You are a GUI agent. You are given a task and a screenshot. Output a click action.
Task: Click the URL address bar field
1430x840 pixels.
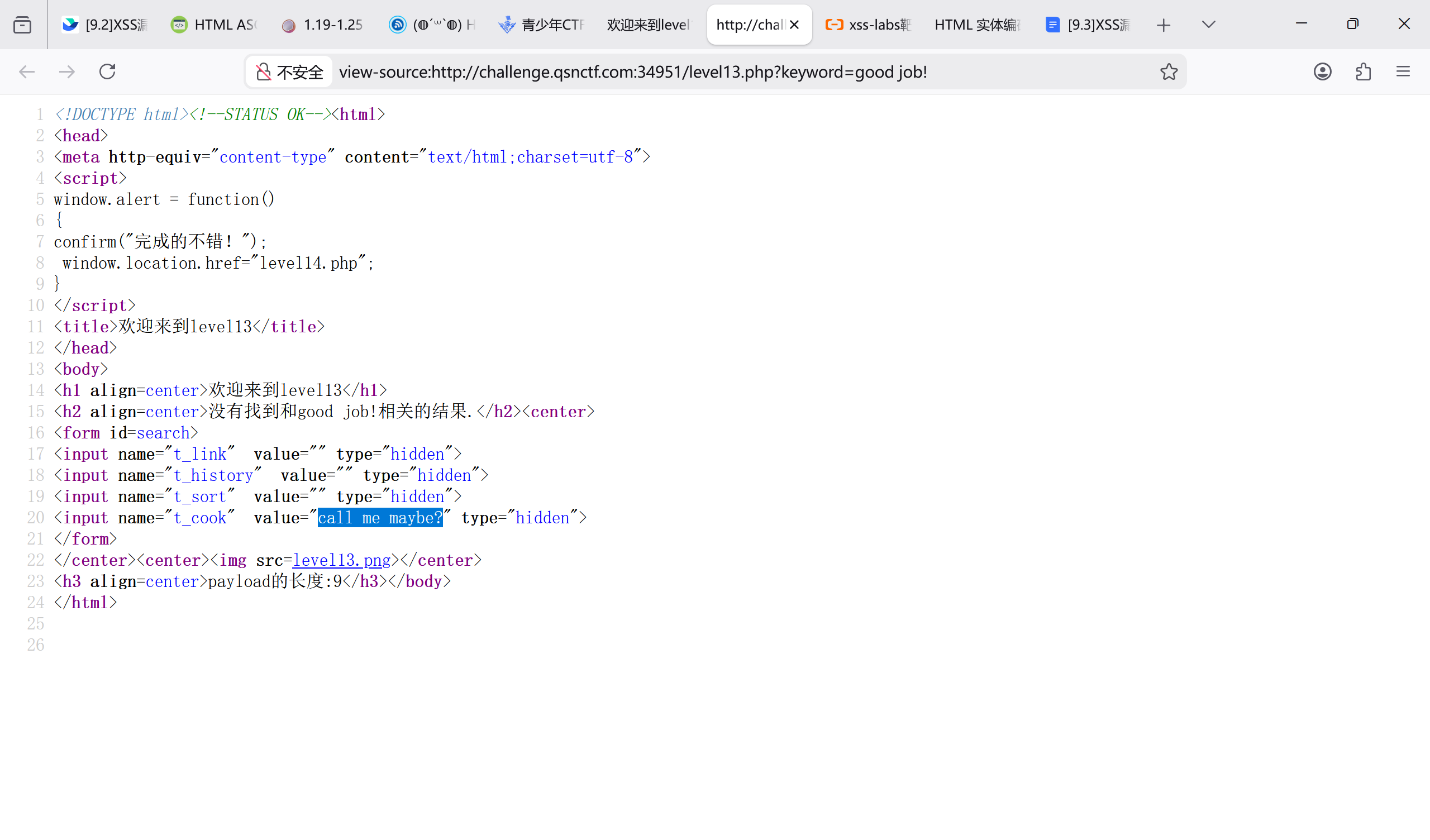pyautogui.click(x=681, y=72)
